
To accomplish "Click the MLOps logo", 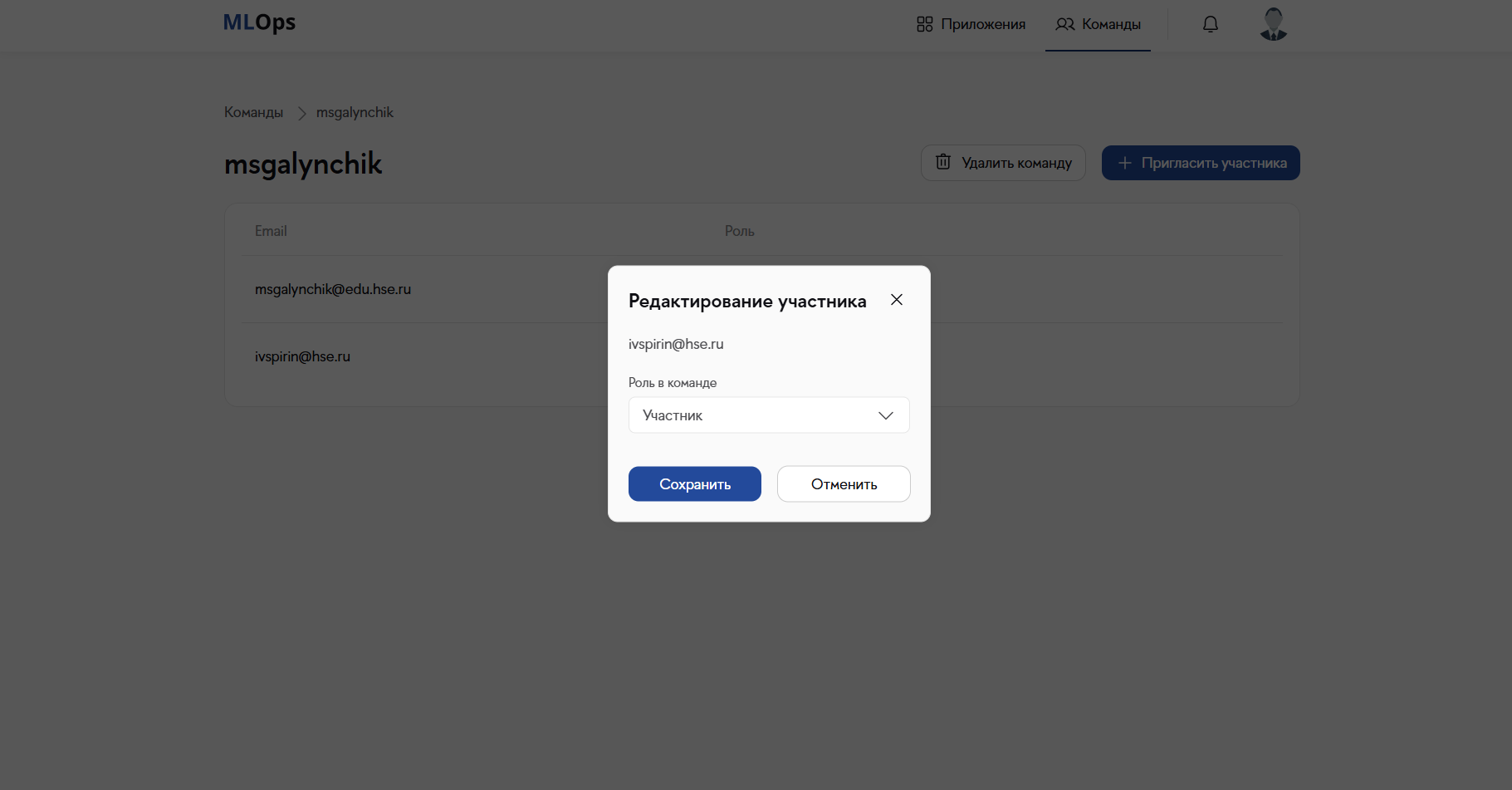I will click(259, 22).
